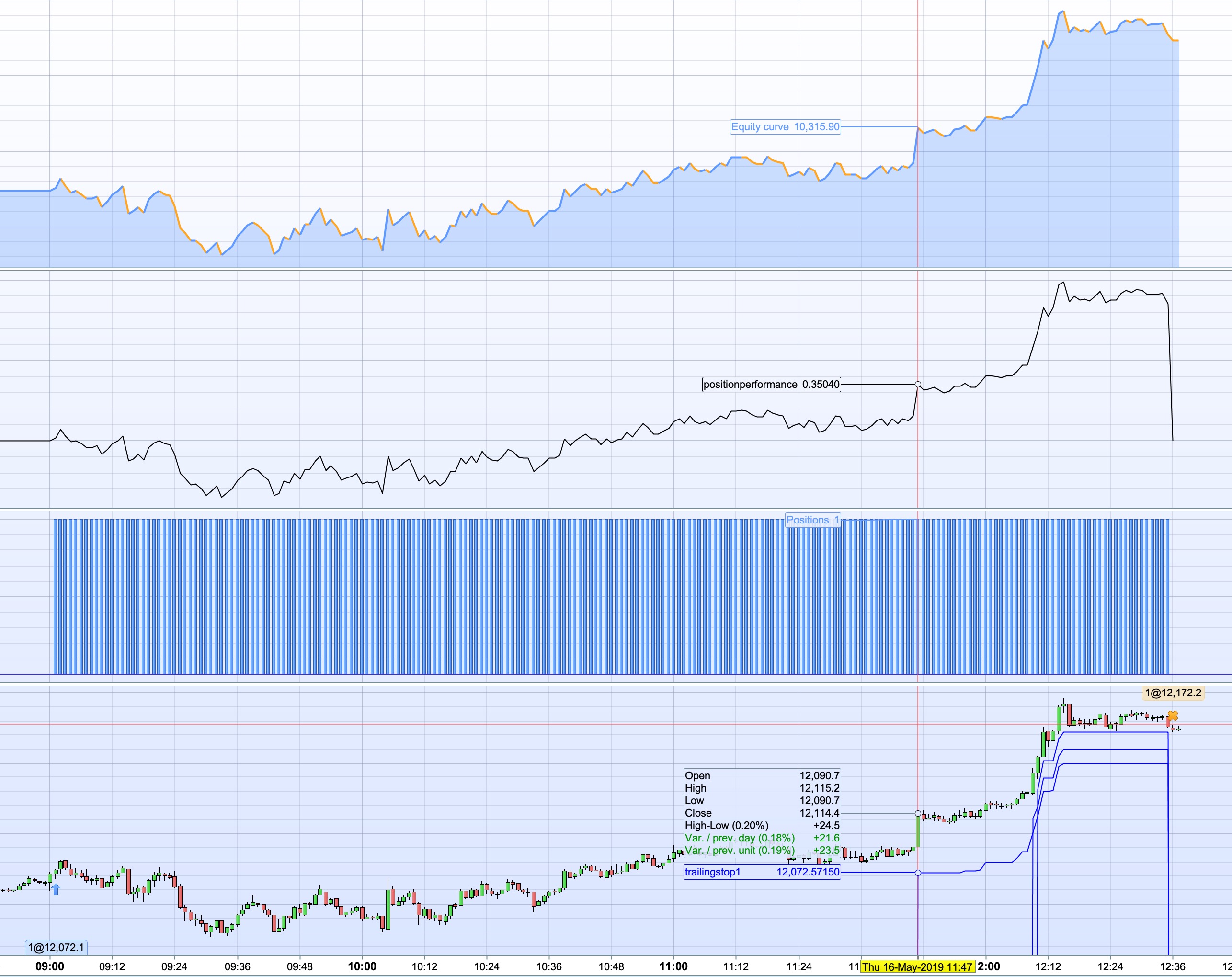
Task: Select the positionperformance 0.35040 value label
Action: [x=771, y=385]
